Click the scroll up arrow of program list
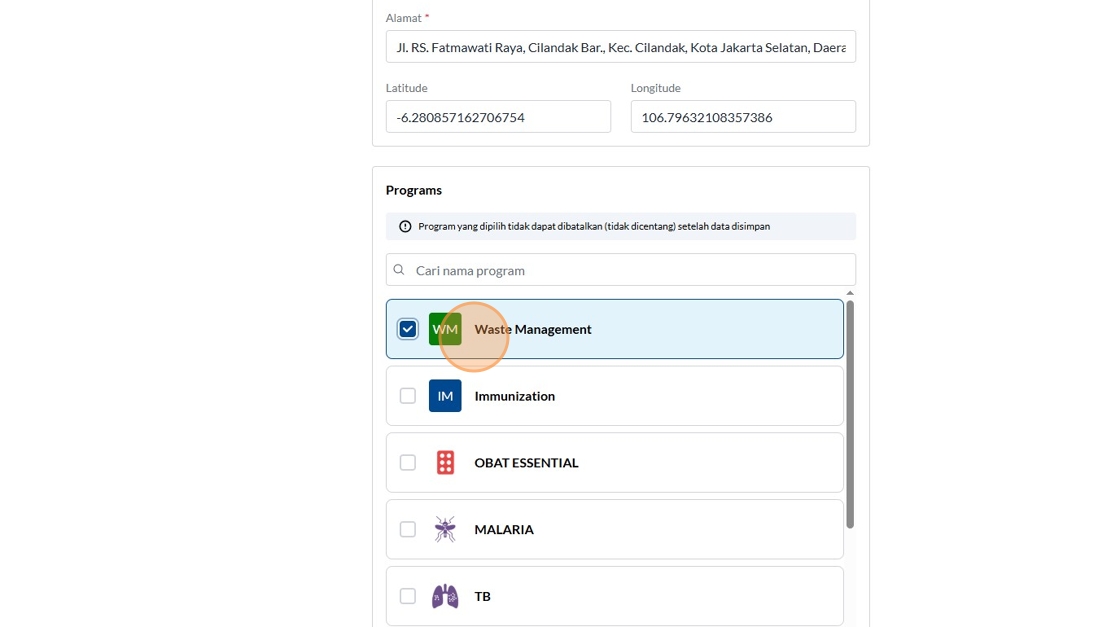1120x627 pixels. 850,294
